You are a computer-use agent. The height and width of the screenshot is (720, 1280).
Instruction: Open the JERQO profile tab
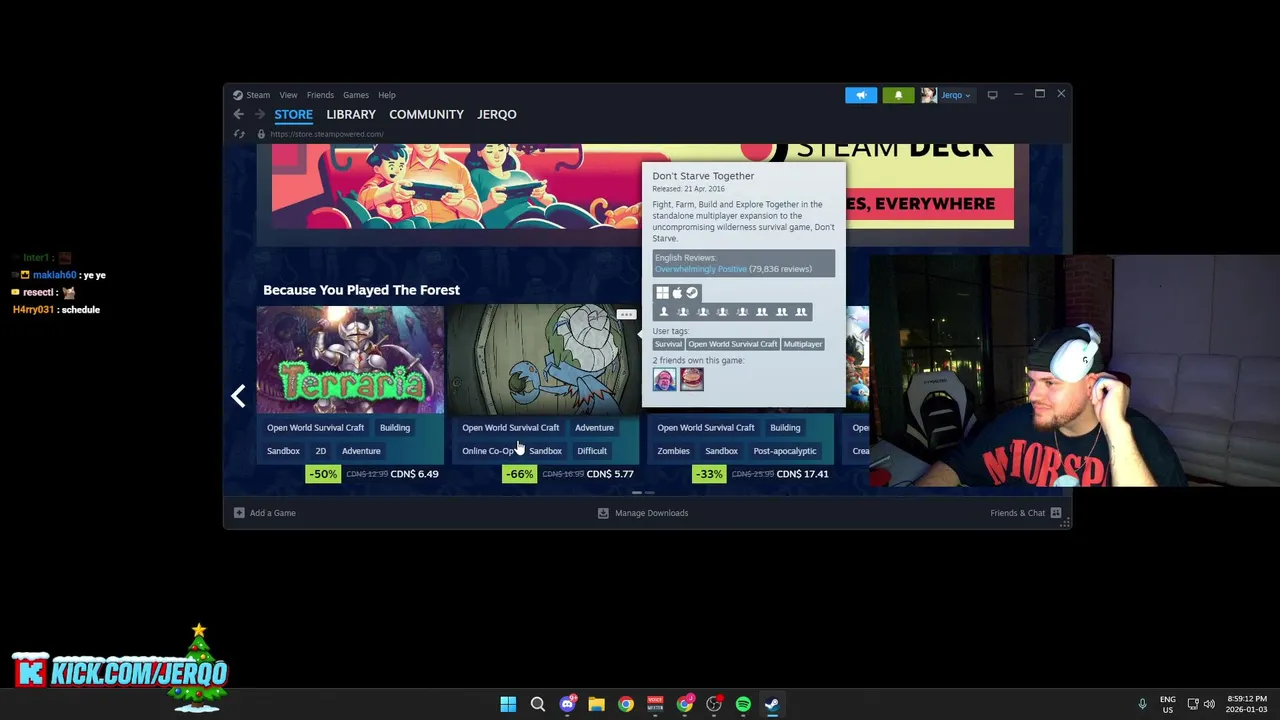tap(497, 114)
